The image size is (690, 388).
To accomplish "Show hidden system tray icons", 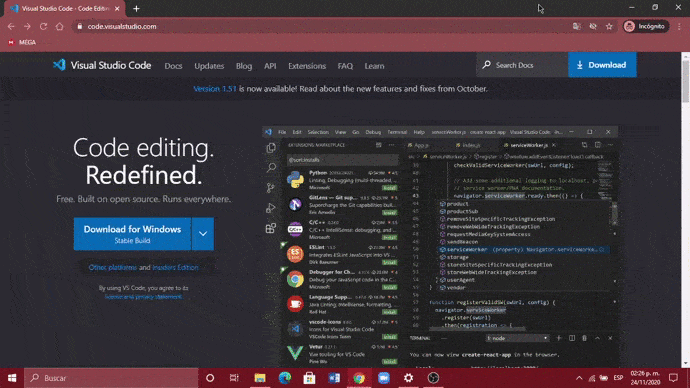I will (579, 378).
